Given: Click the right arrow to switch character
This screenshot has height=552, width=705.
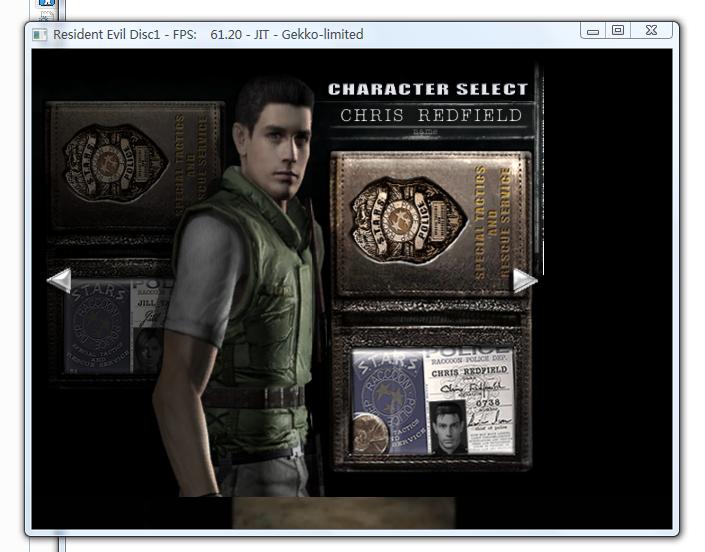Looking at the screenshot, I should click(525, 281).
